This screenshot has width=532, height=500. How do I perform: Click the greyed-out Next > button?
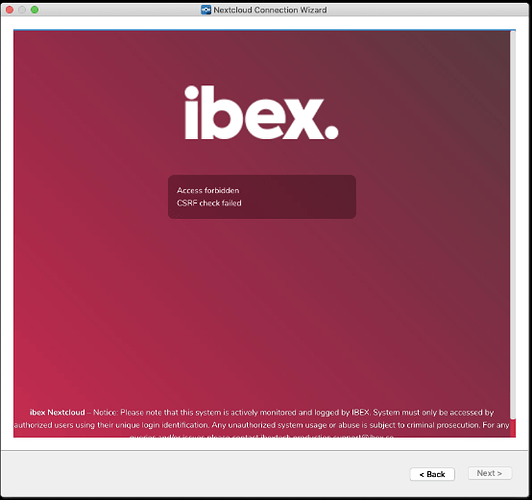click(490, 473)
